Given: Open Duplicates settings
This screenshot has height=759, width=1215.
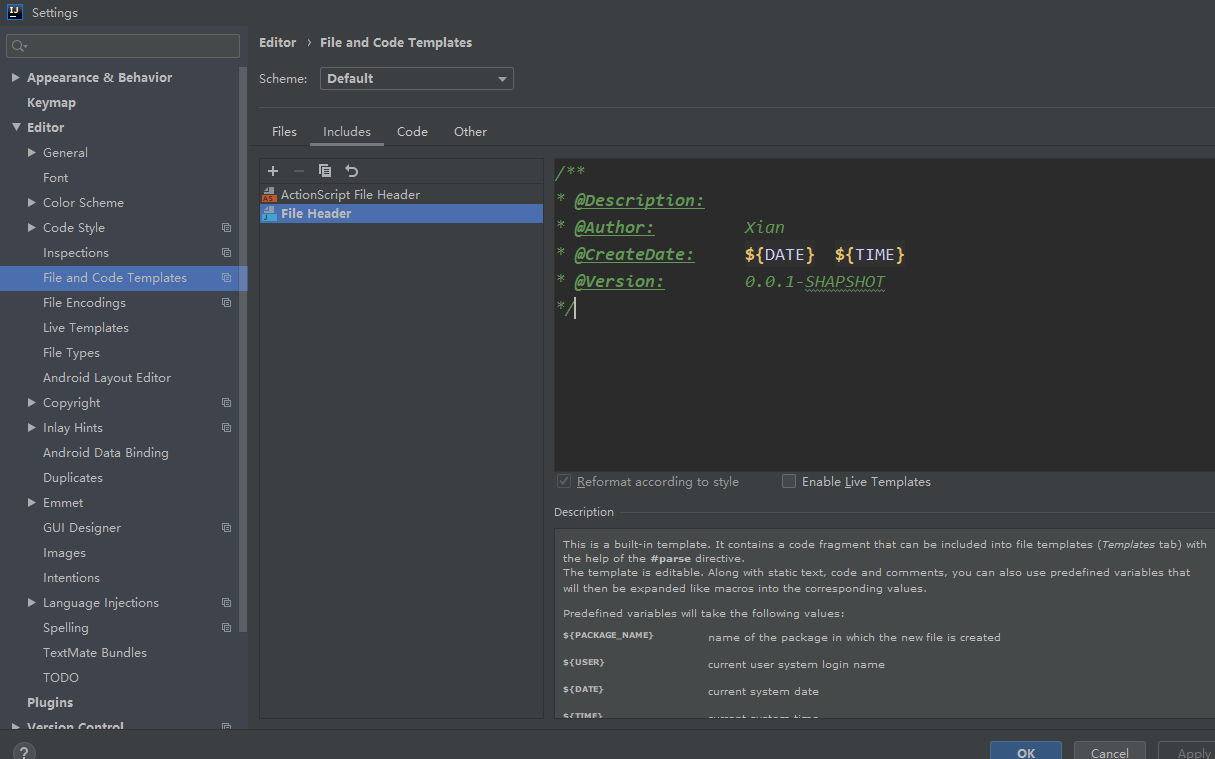Looking at the screenshot, I should (x=73, y=478).
